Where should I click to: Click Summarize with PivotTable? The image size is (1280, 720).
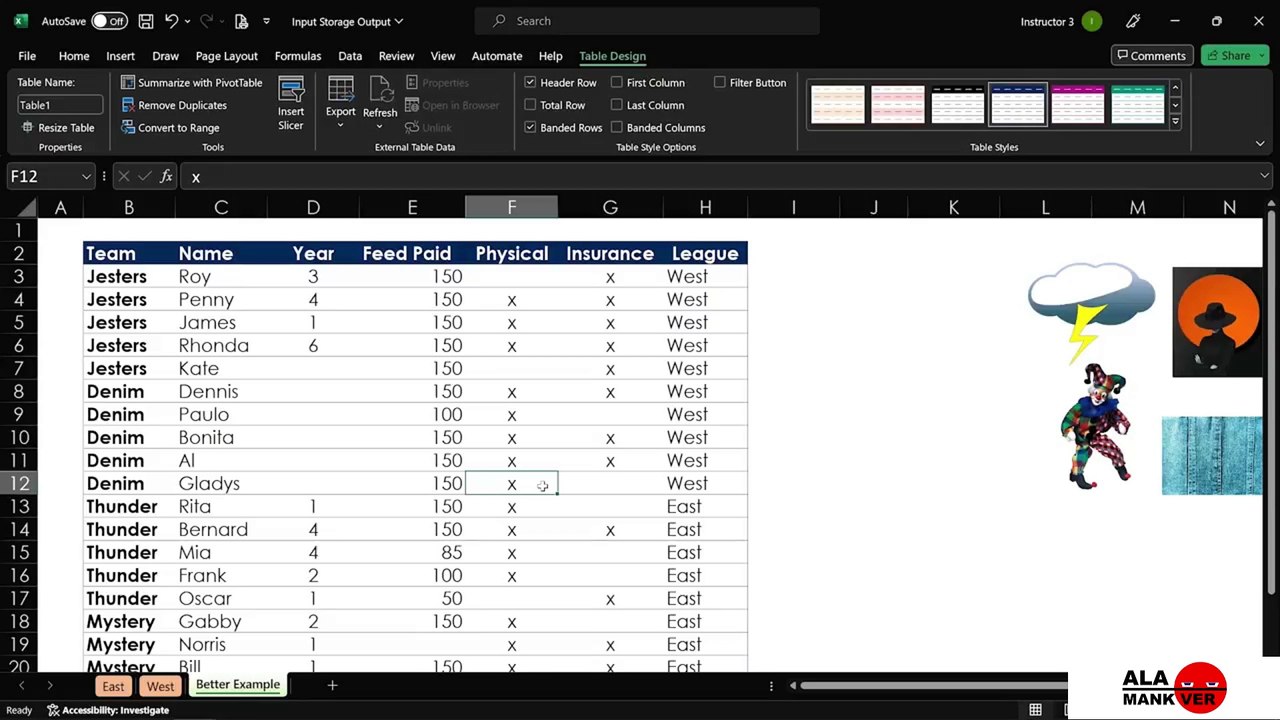point(192,83)
